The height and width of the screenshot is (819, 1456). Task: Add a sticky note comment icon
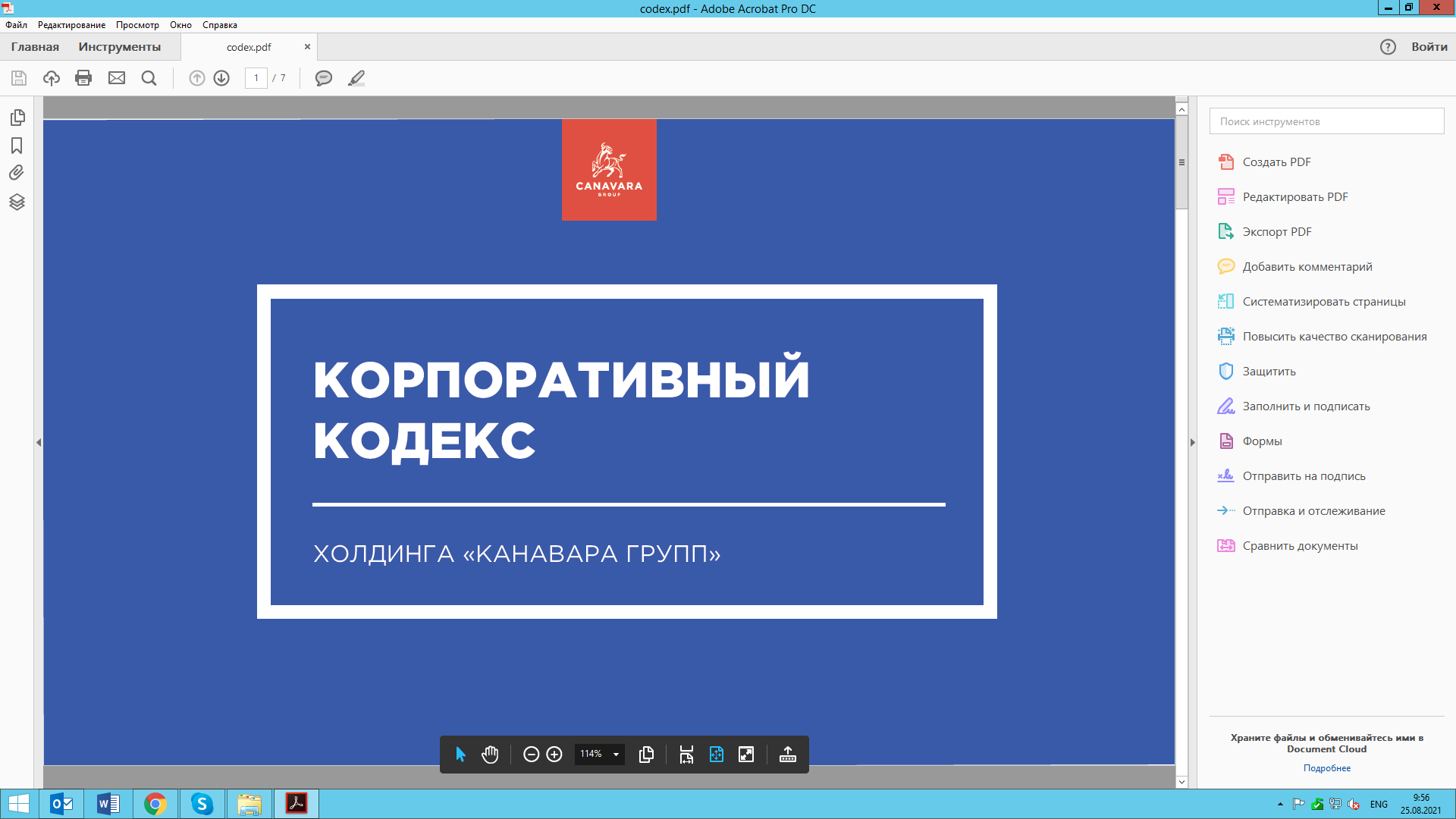pos(324,78)
